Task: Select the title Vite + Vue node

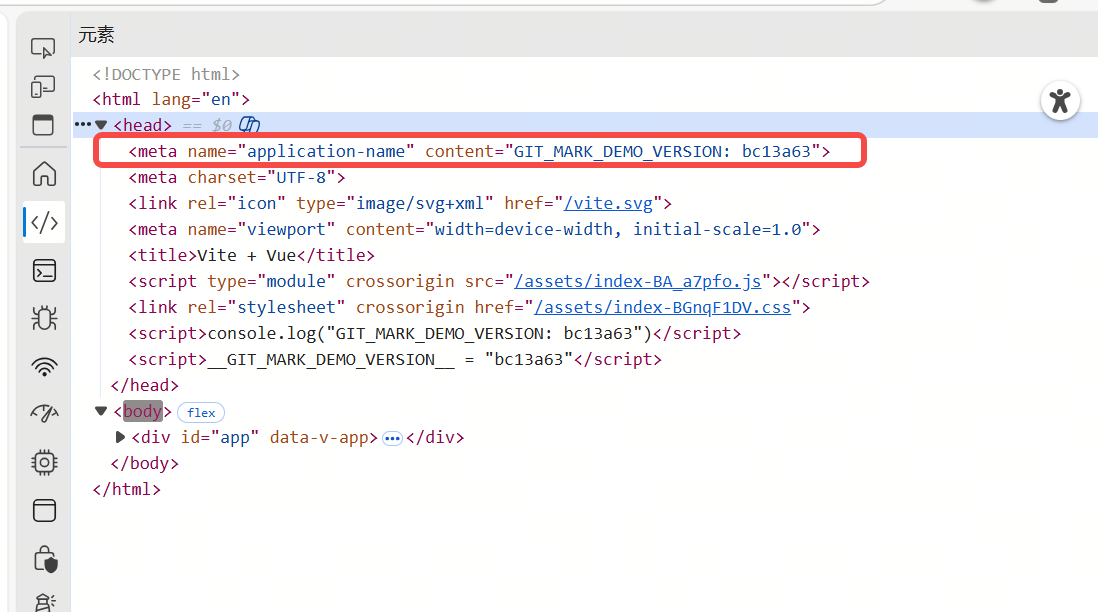Action: pyautogui.click(x=251, y=256)
